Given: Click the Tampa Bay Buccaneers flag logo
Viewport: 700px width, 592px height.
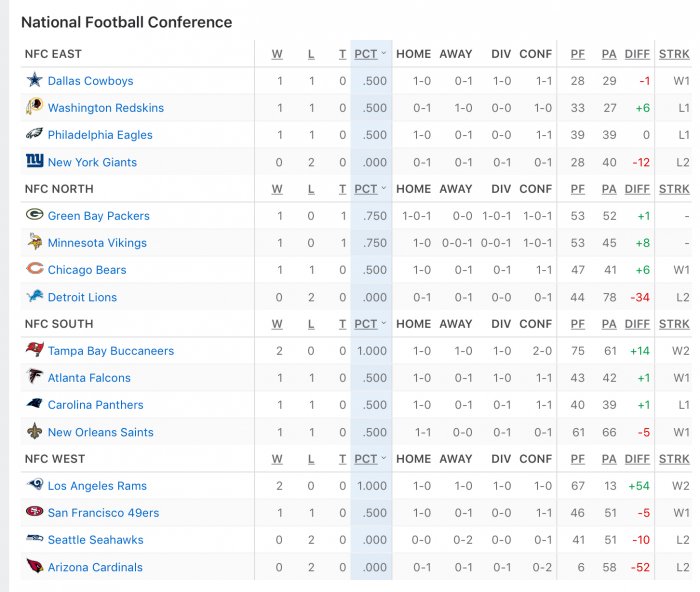Looking at the screenshot, I should [x=34, y=349].
